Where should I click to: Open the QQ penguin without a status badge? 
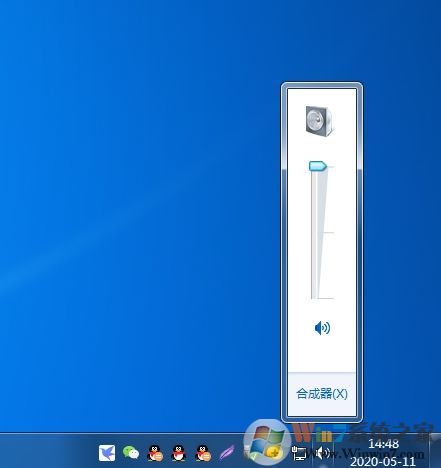pos(179,453)
